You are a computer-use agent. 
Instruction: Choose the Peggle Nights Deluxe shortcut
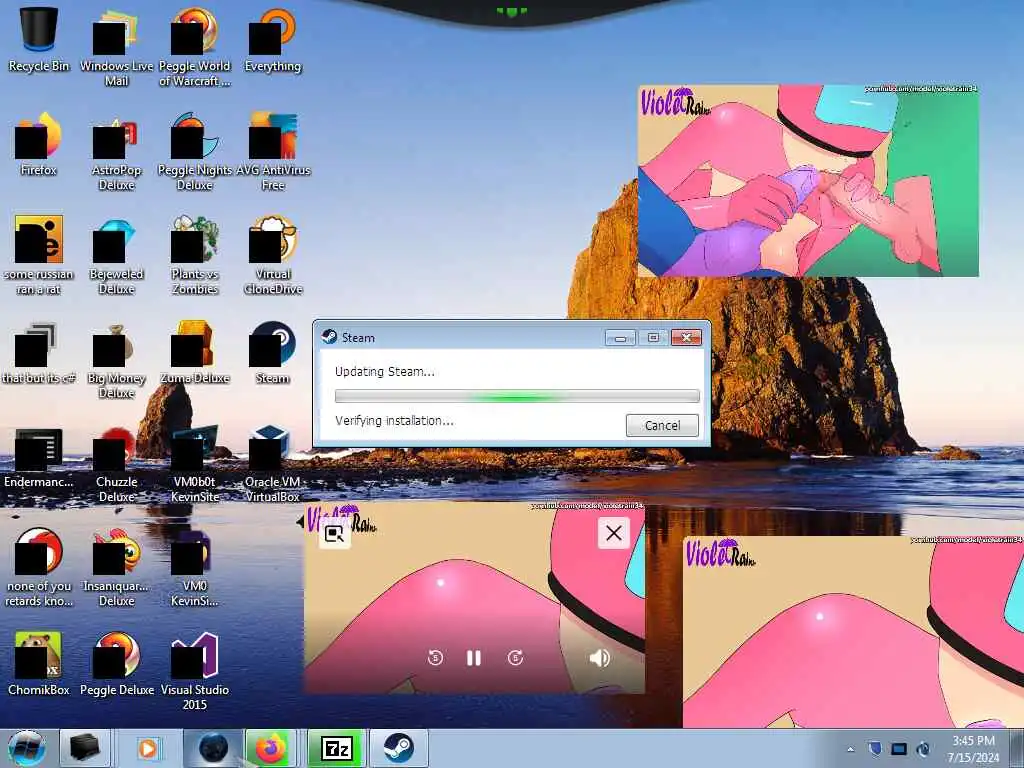[x=195, y=152]
